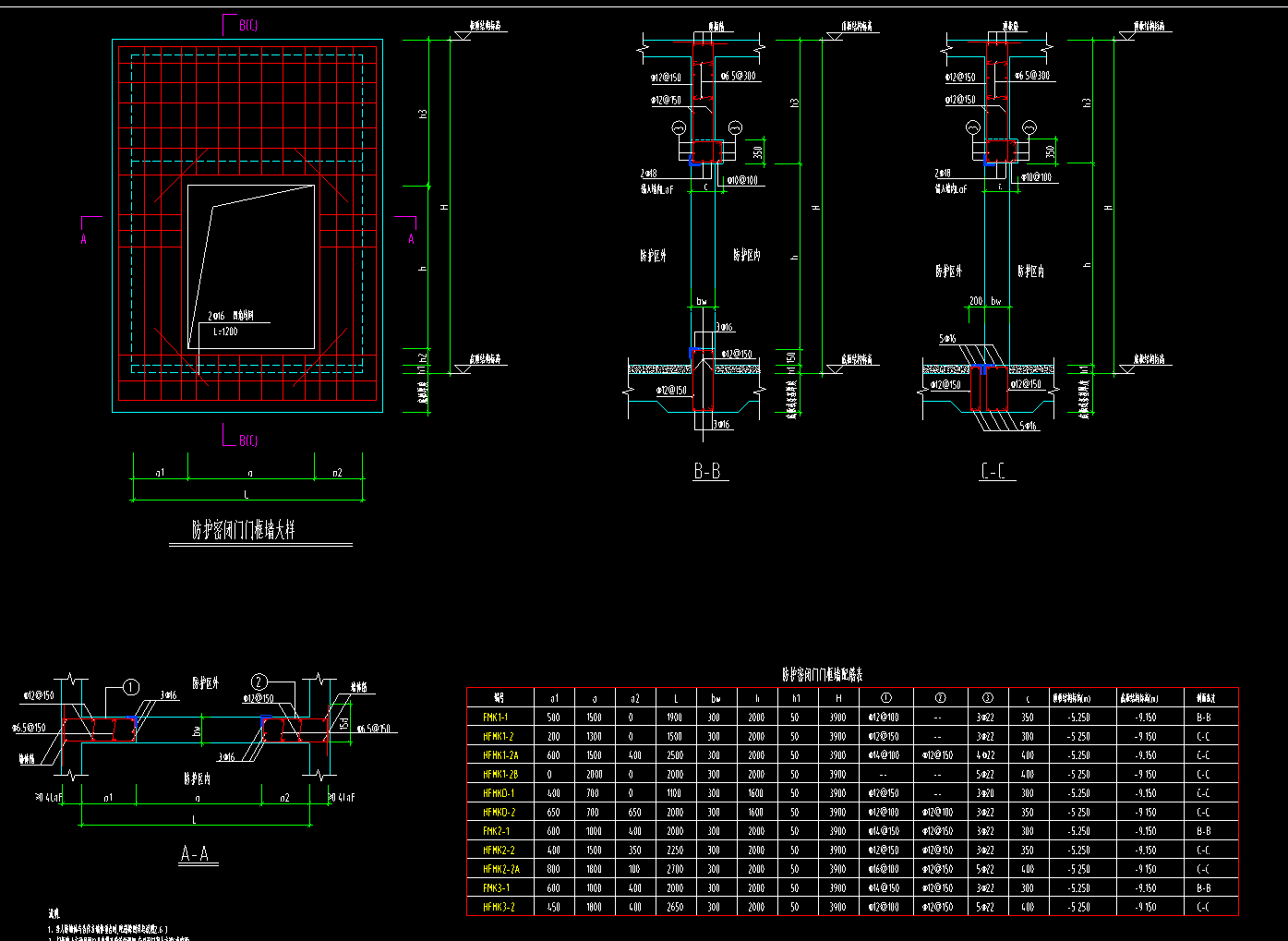Click the 200 dimension in the C-C section

pos(976,301)
